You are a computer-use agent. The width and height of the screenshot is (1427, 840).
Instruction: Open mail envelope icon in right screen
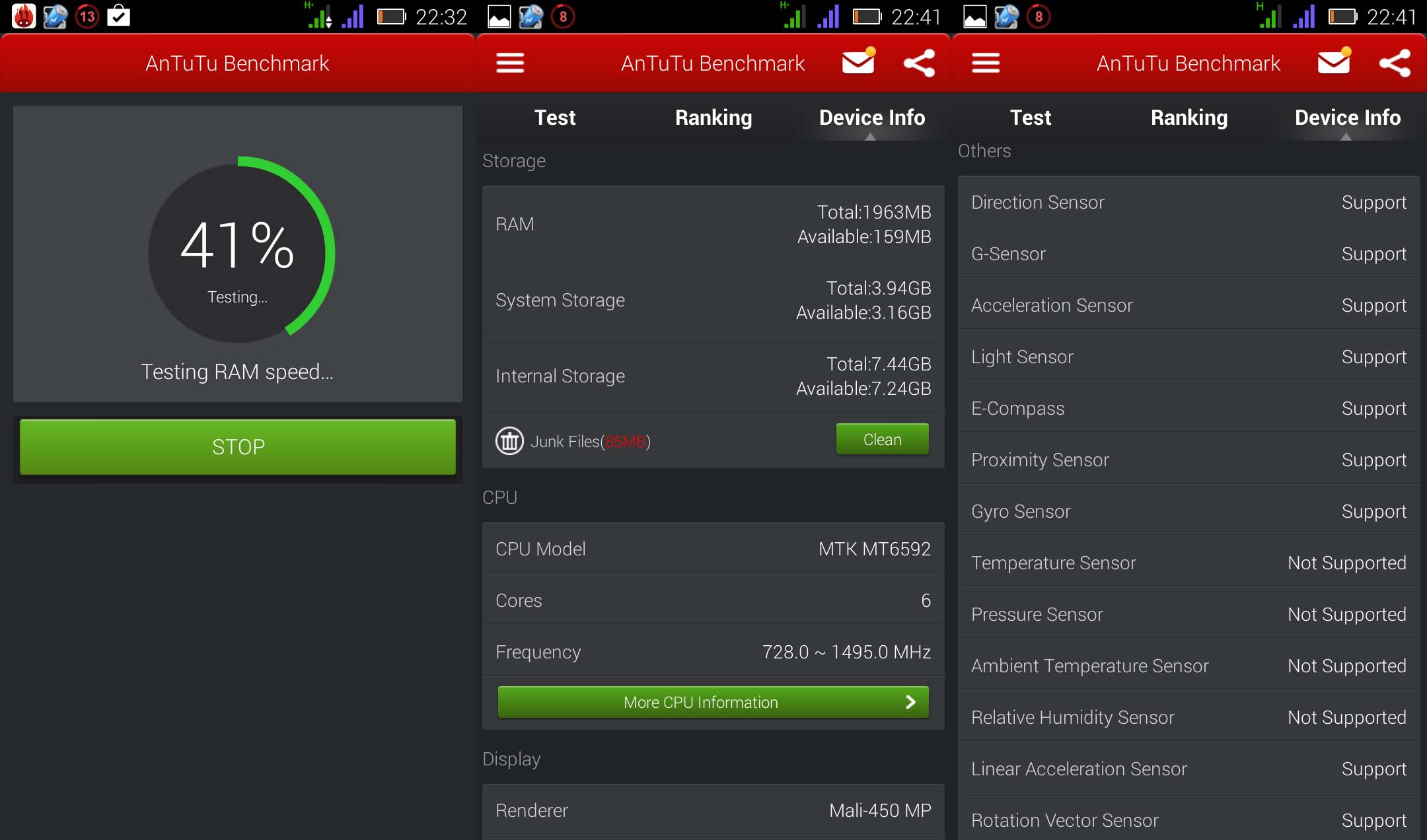[1335, 62]
